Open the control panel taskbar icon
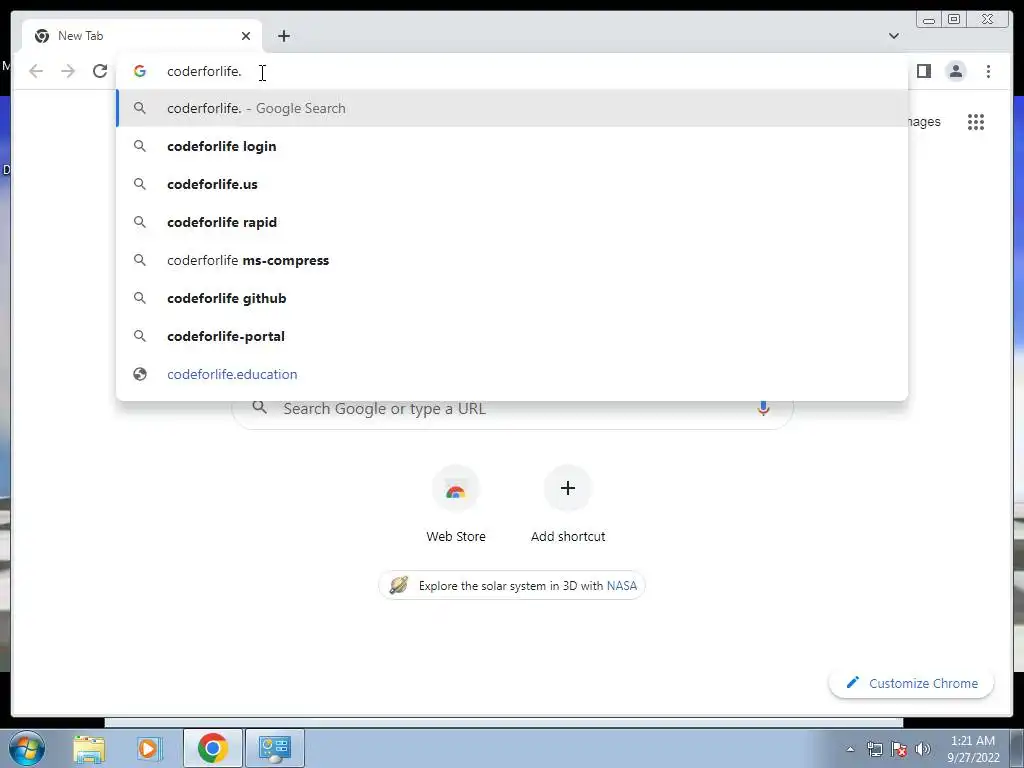The height and width of the screenshot is (768, 1024). [x=274, y=748]
